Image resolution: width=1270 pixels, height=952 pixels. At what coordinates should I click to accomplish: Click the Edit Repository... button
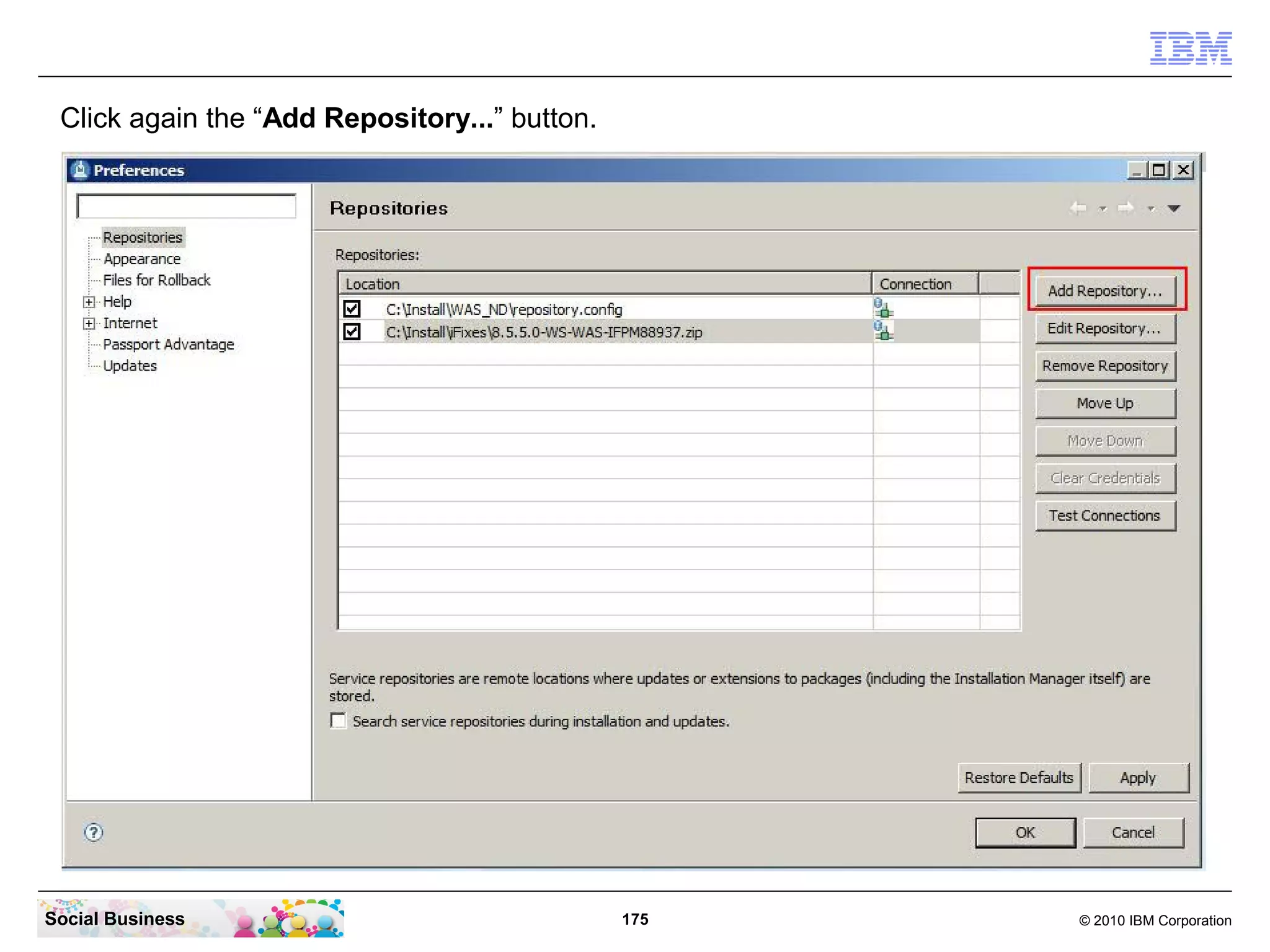(1105, 328)
